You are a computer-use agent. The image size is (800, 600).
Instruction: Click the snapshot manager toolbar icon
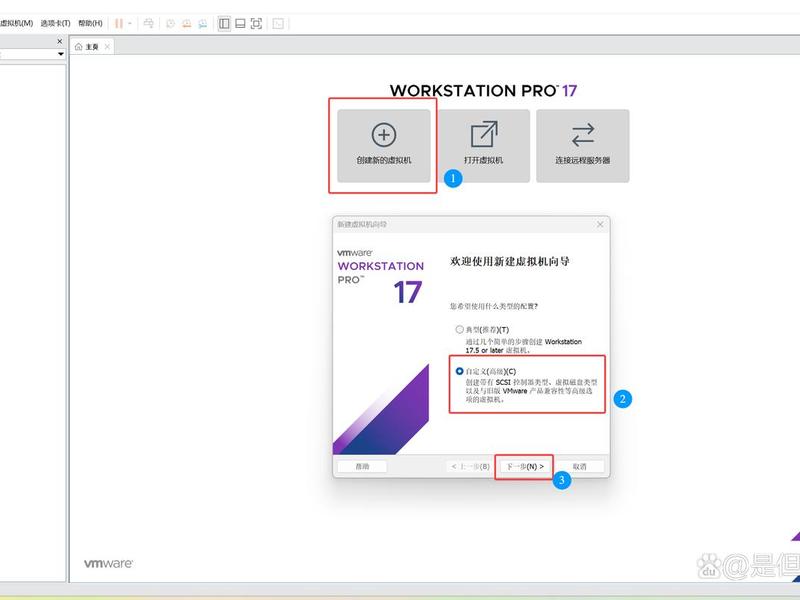(x=203, y=23)
